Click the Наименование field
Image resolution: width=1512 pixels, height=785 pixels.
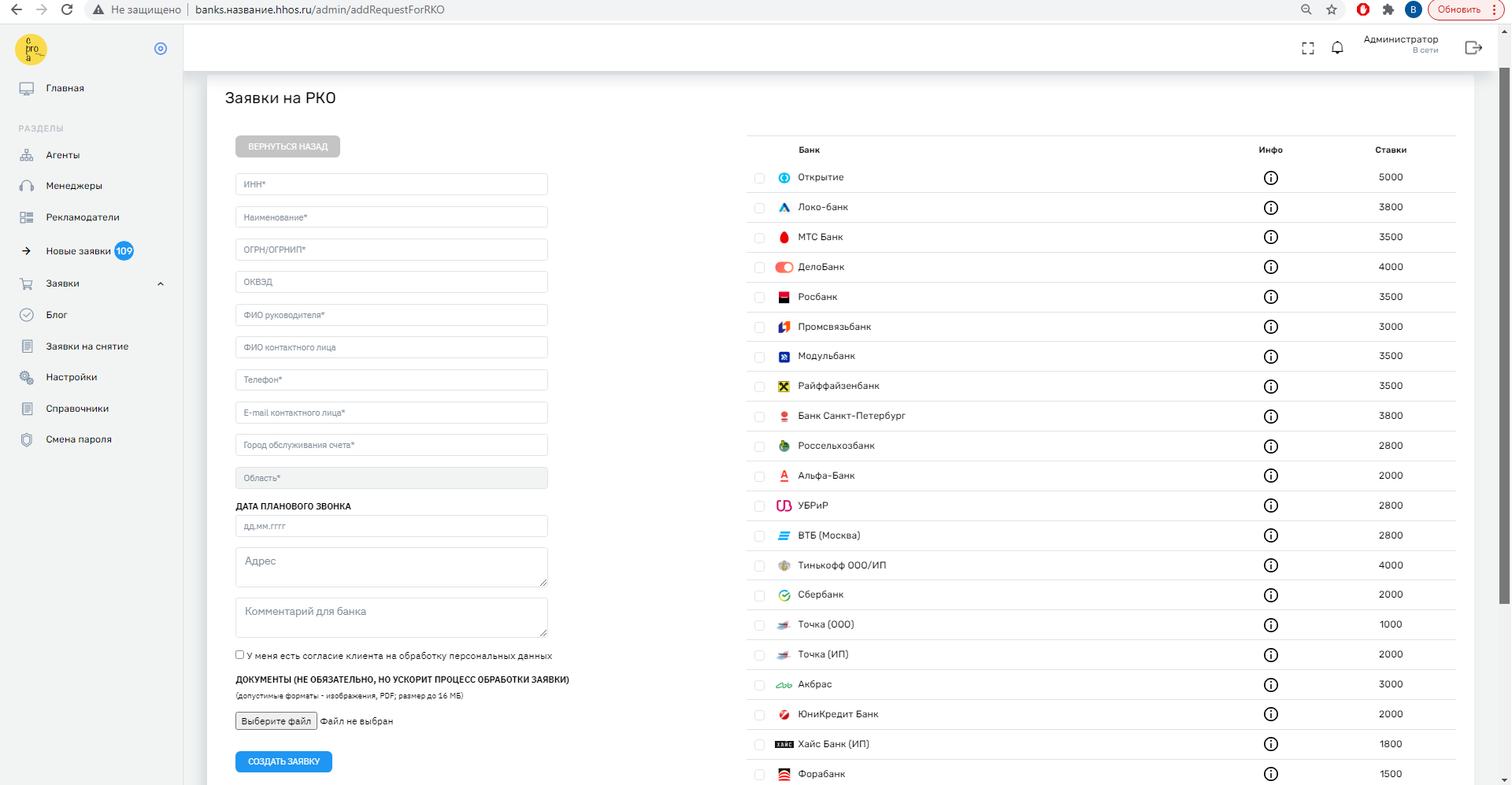coord(391,217)
